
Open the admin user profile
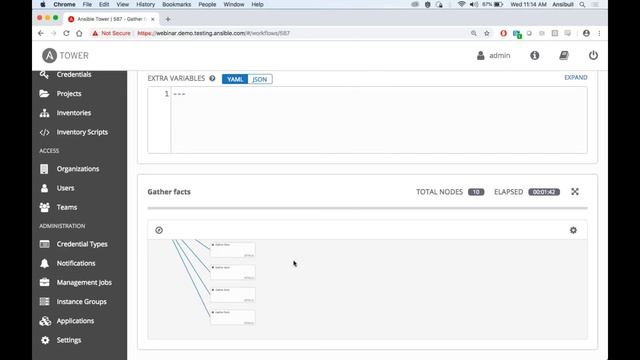493,56
